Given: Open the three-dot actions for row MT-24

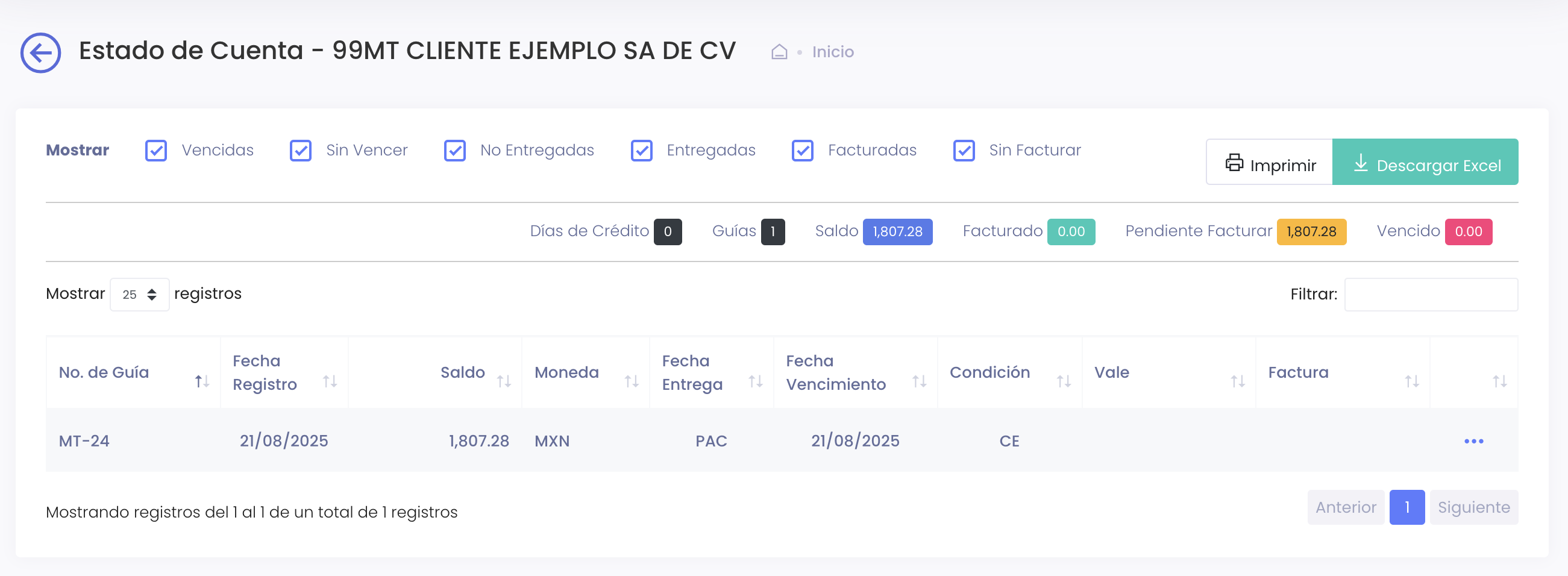Looking at the screenshot, I should point(1473,441).
